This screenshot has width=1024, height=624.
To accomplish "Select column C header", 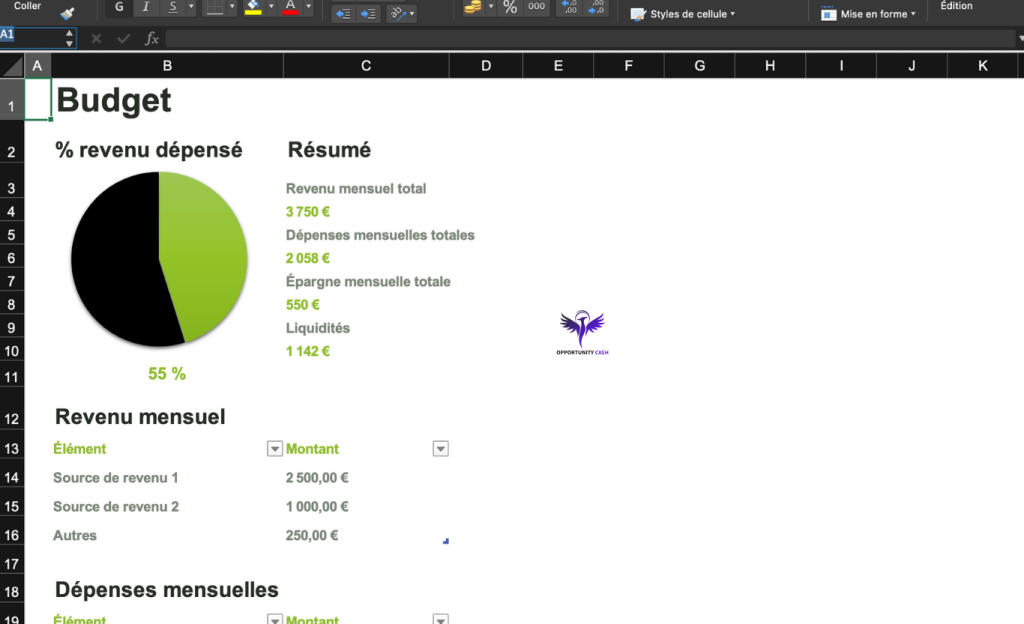I will [x=366, y=65].
